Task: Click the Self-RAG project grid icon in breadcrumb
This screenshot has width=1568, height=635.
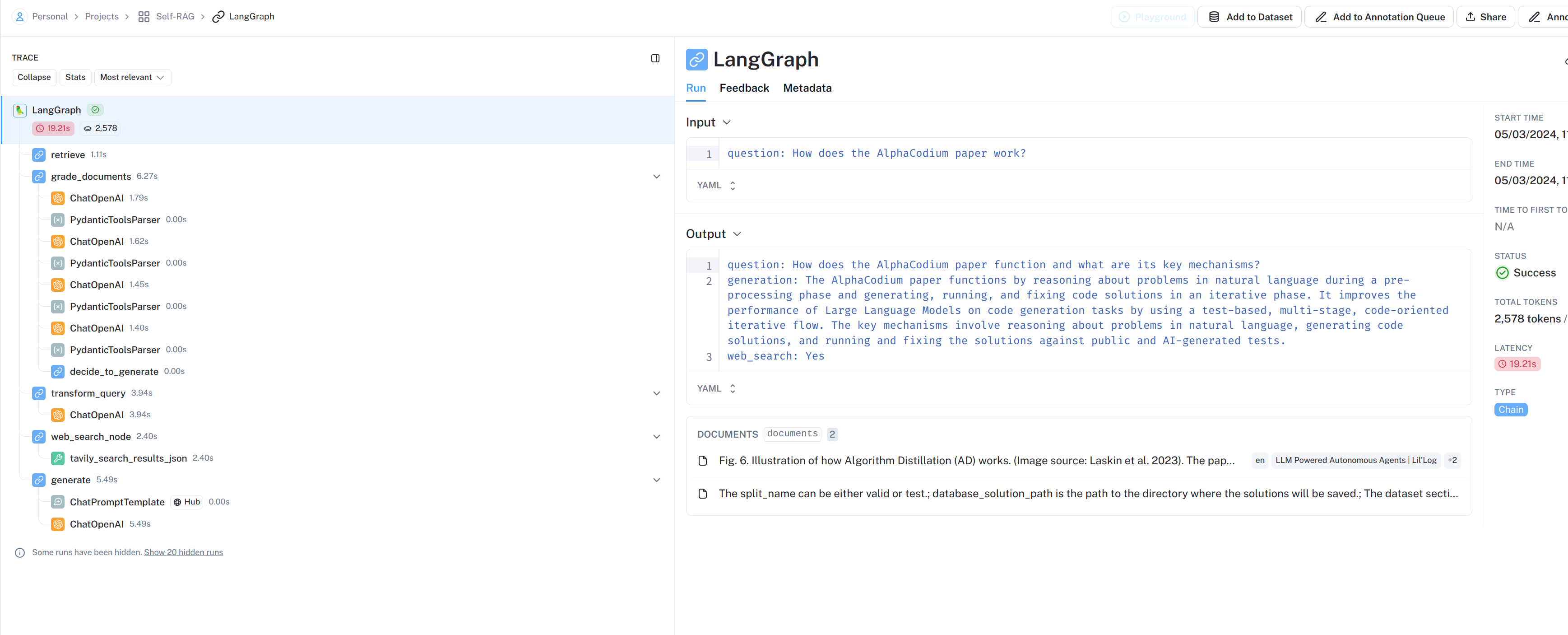Action: tap(144, 17)
